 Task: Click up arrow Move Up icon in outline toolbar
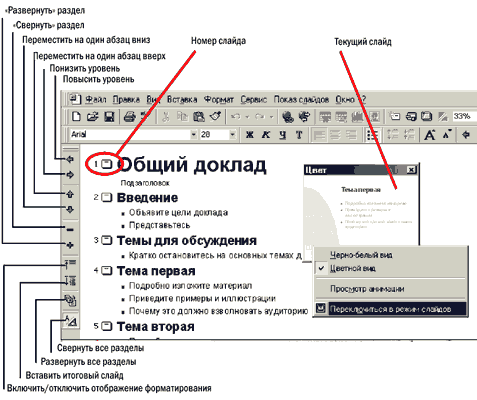(x=70, y=194)
